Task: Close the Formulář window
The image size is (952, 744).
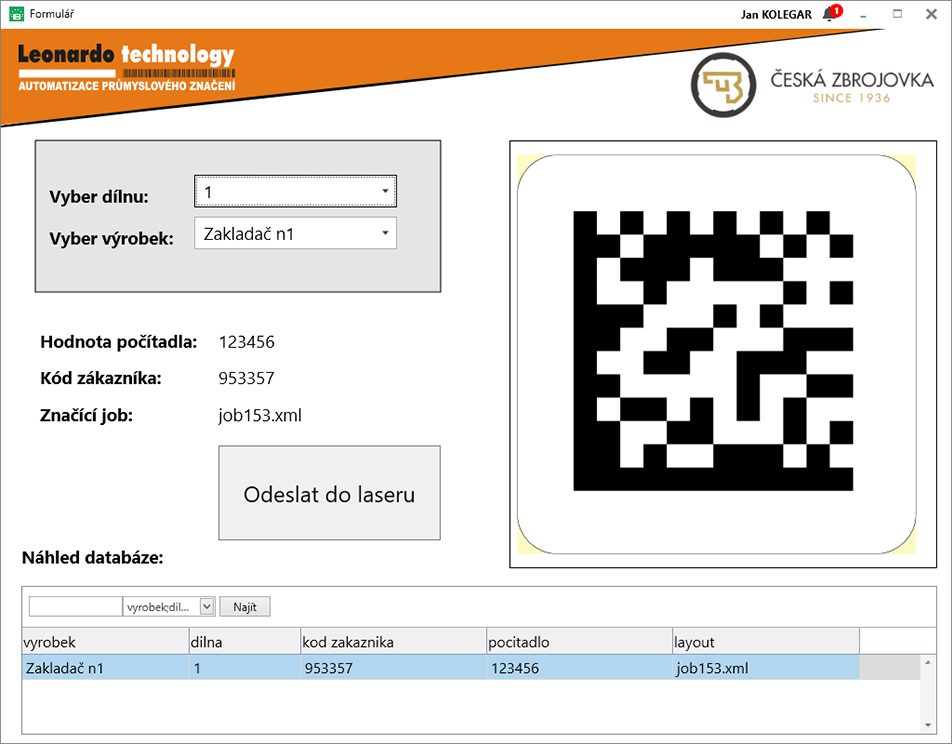Action: pos(931,13)
